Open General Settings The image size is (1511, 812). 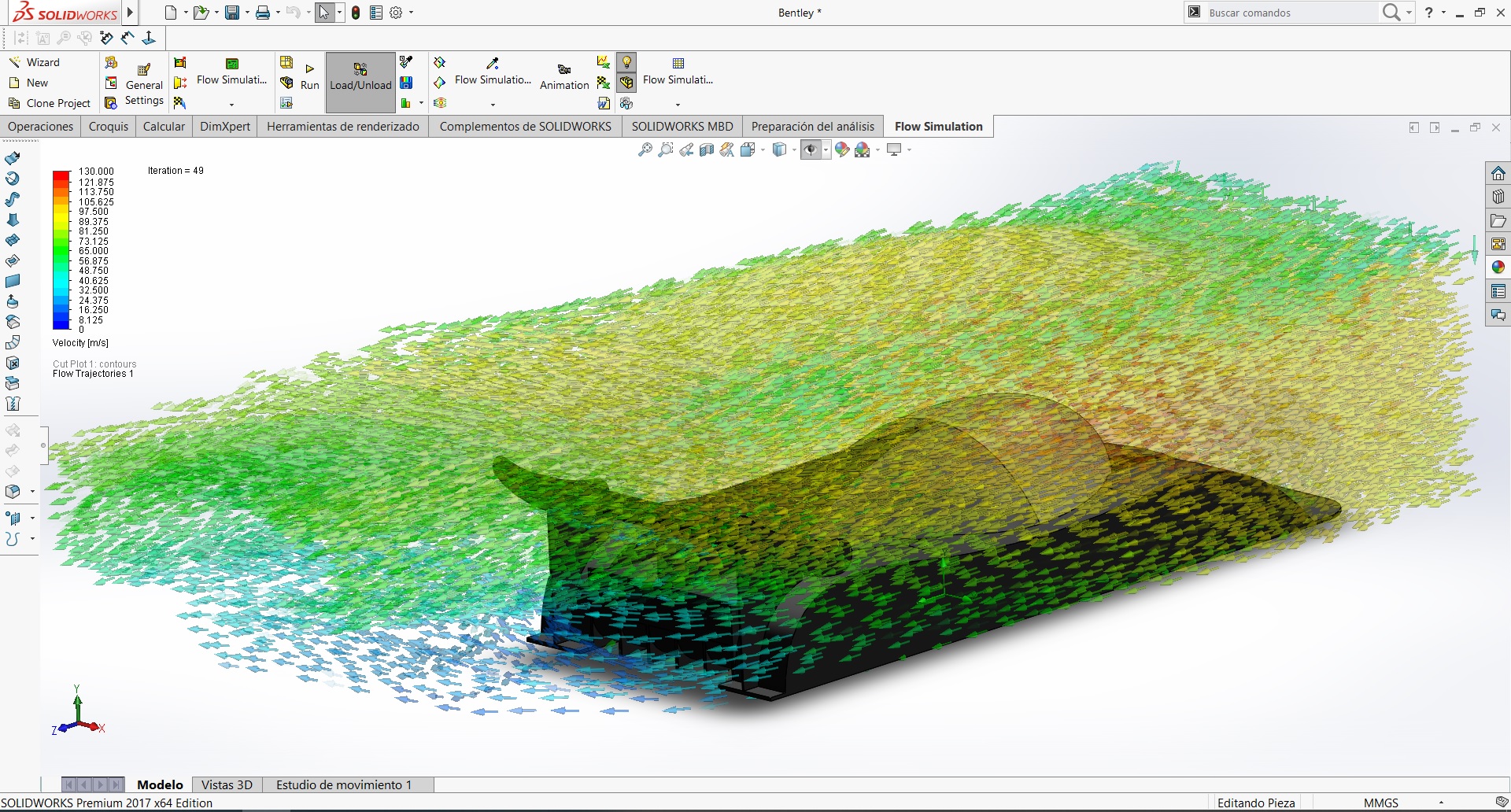point(144,84)
